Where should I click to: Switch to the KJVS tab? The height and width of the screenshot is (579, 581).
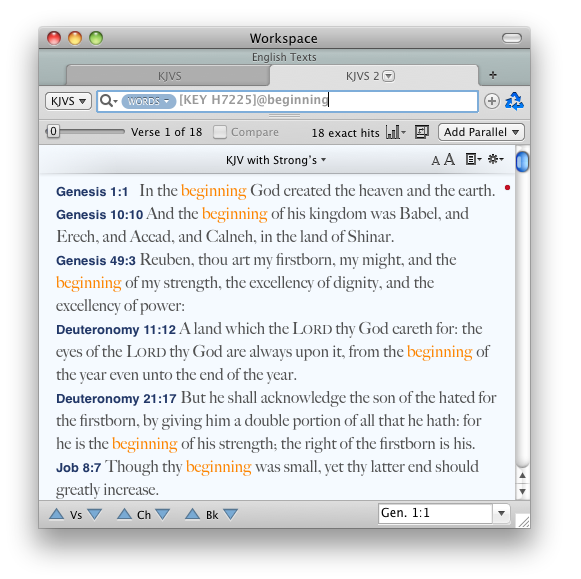tap(169, 76)
